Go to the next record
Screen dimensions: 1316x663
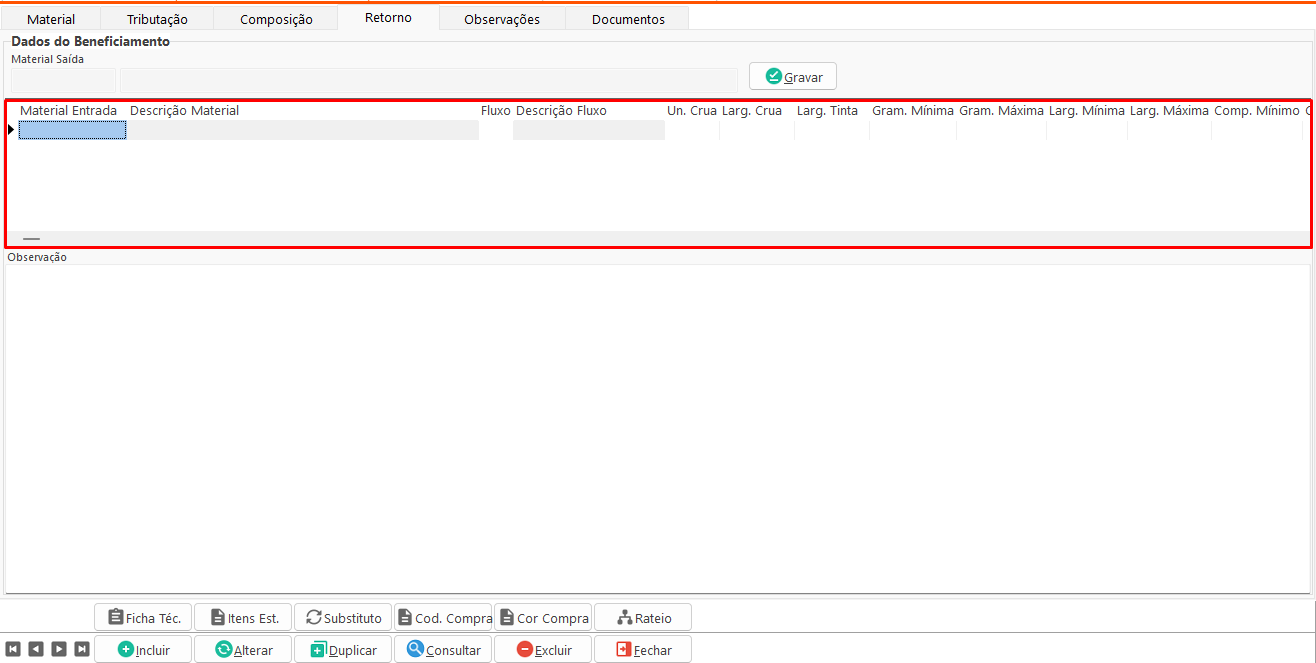(59, 649)
